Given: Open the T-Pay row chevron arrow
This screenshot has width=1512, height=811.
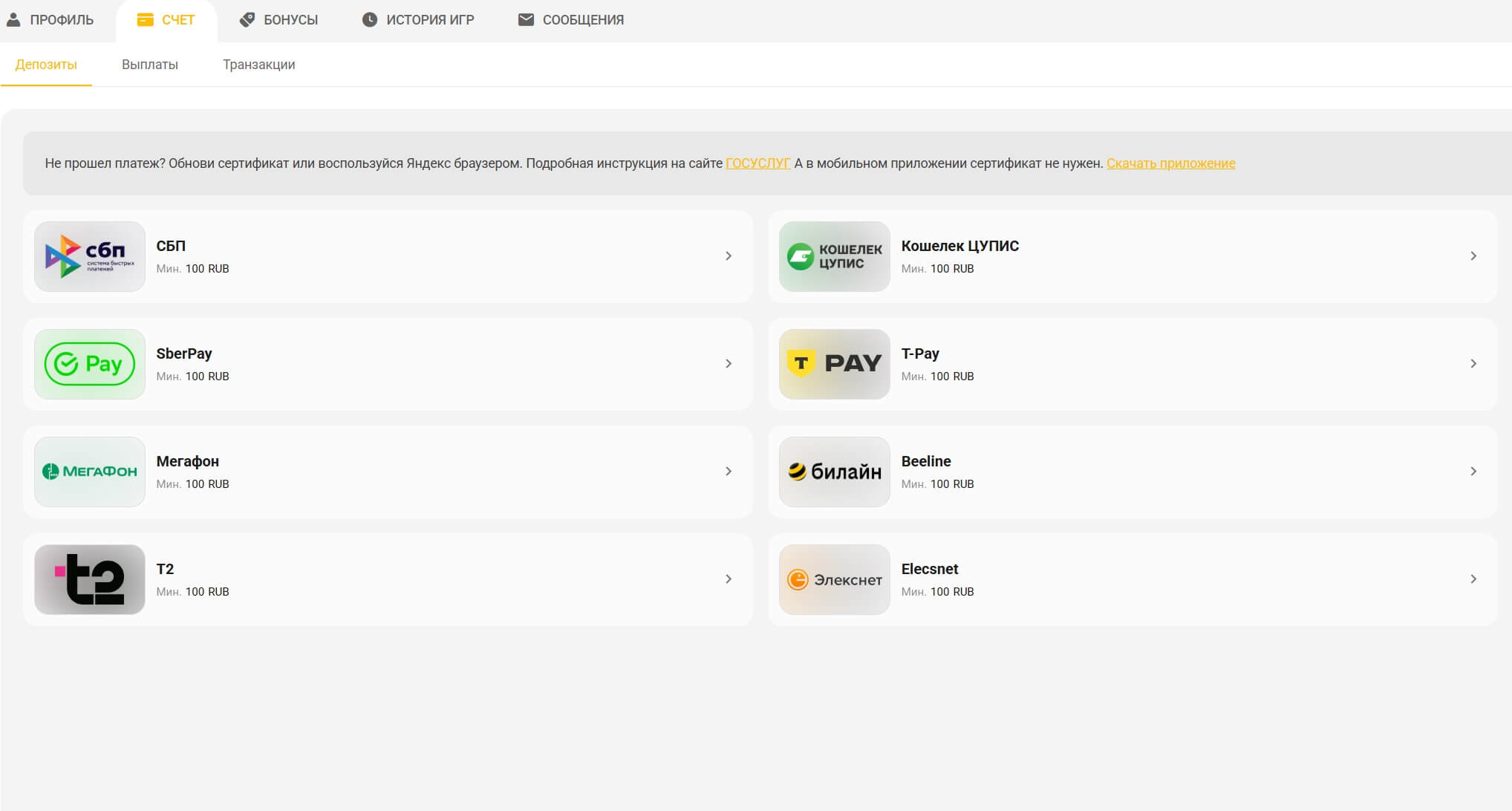Looking at the screenshot, I should 1473,364.
